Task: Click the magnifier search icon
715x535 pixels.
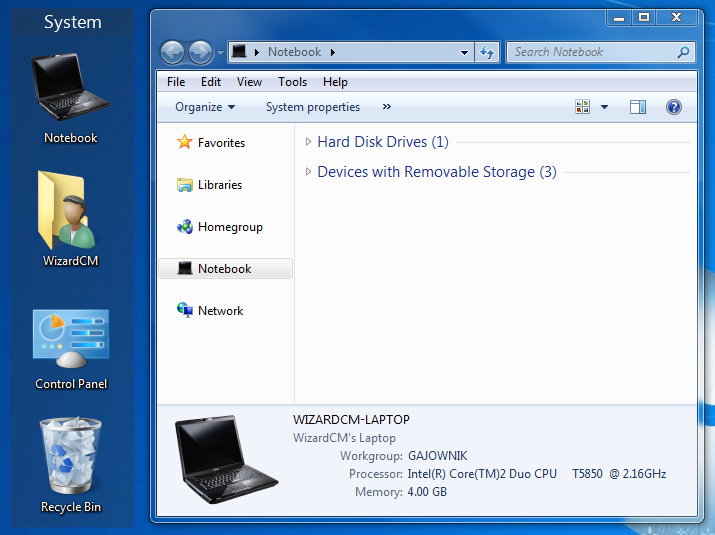Action: point(683,52)
